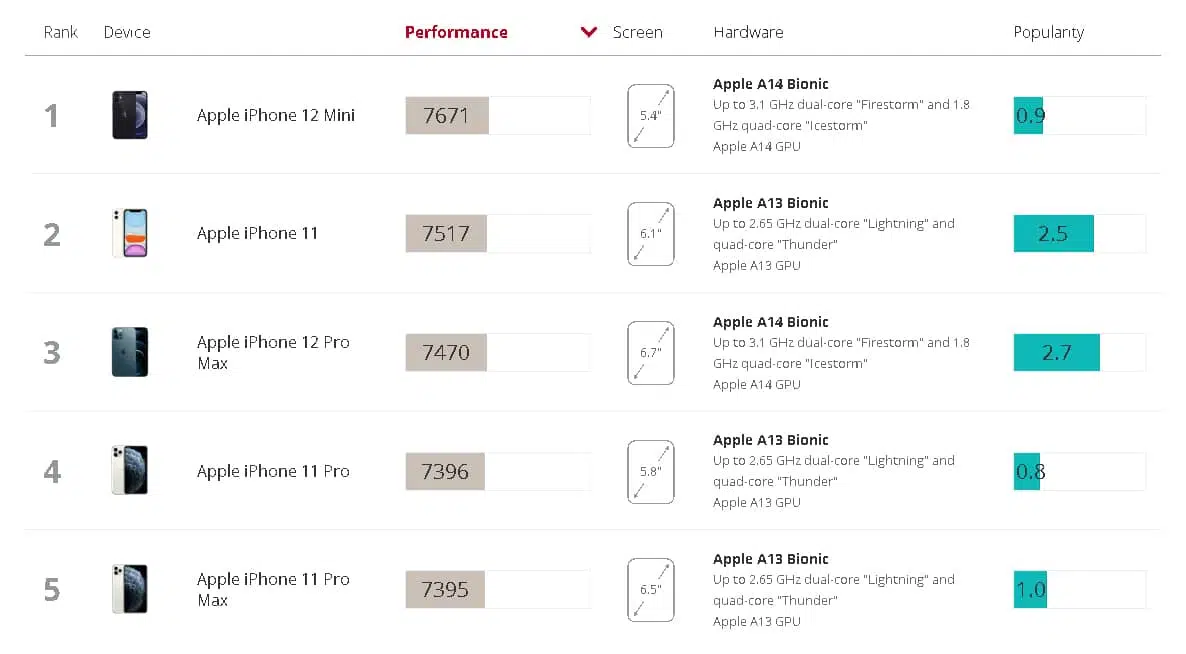Sort the table by Performance column
The image size is (1186, 654).
[x=456, y=32]
